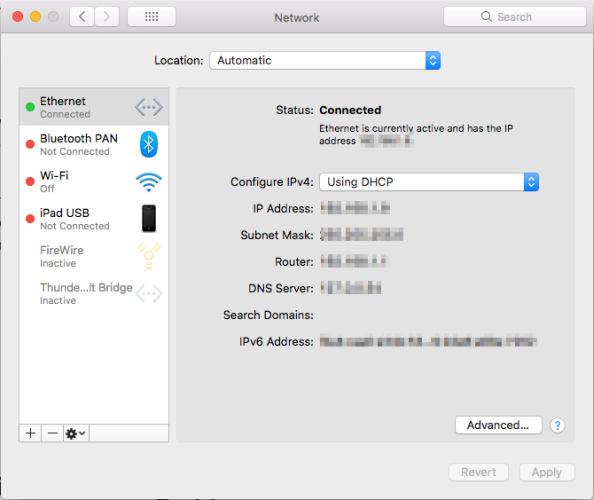Click the Thunderbolt Bridge arrows icon

[x=149, y=294]
